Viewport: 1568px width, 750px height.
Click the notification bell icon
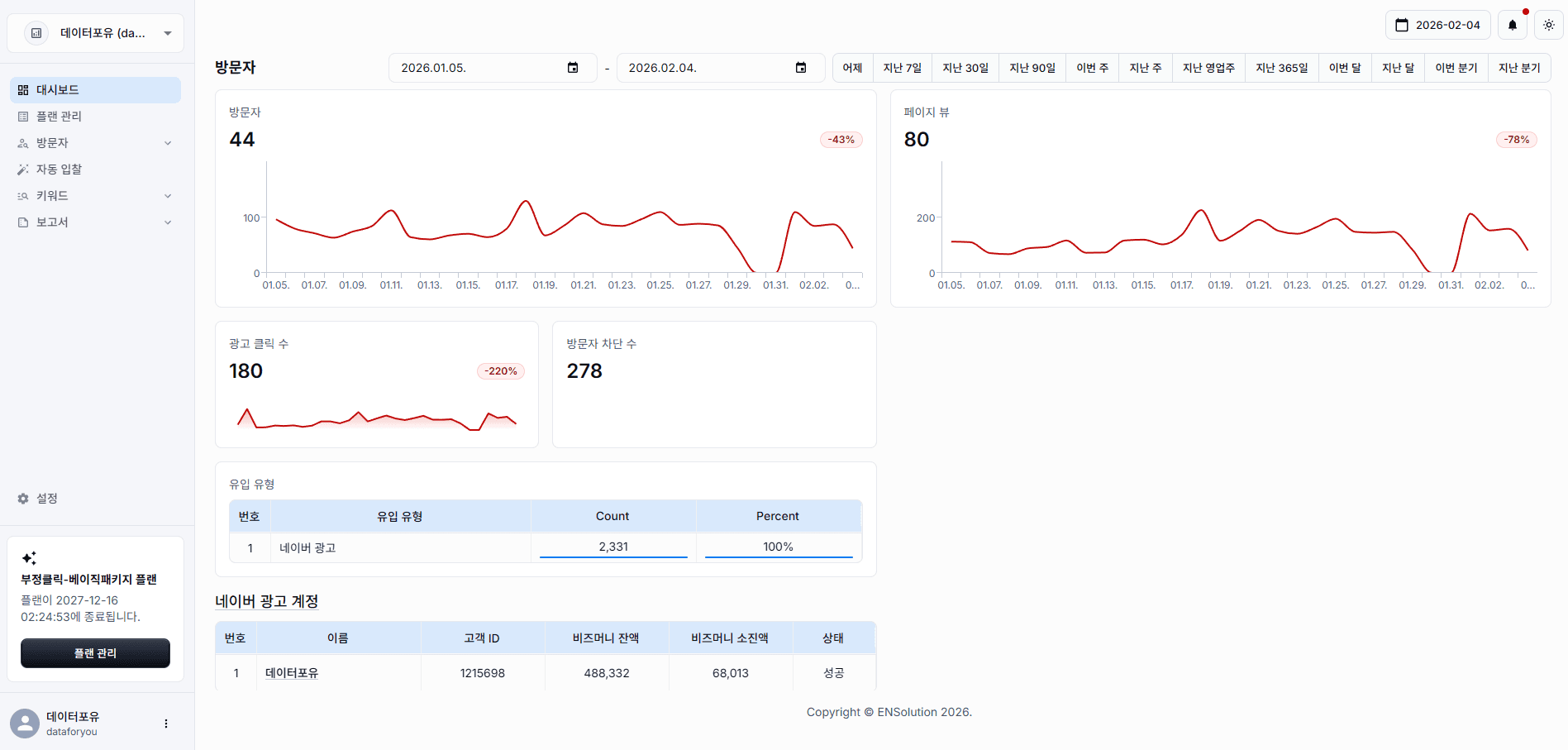pyautogui.click(x=1512, y=25)
